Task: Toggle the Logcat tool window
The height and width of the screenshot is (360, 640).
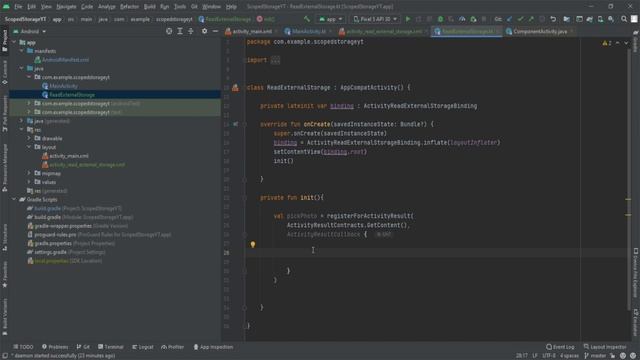Action: (x=143, y=347)
